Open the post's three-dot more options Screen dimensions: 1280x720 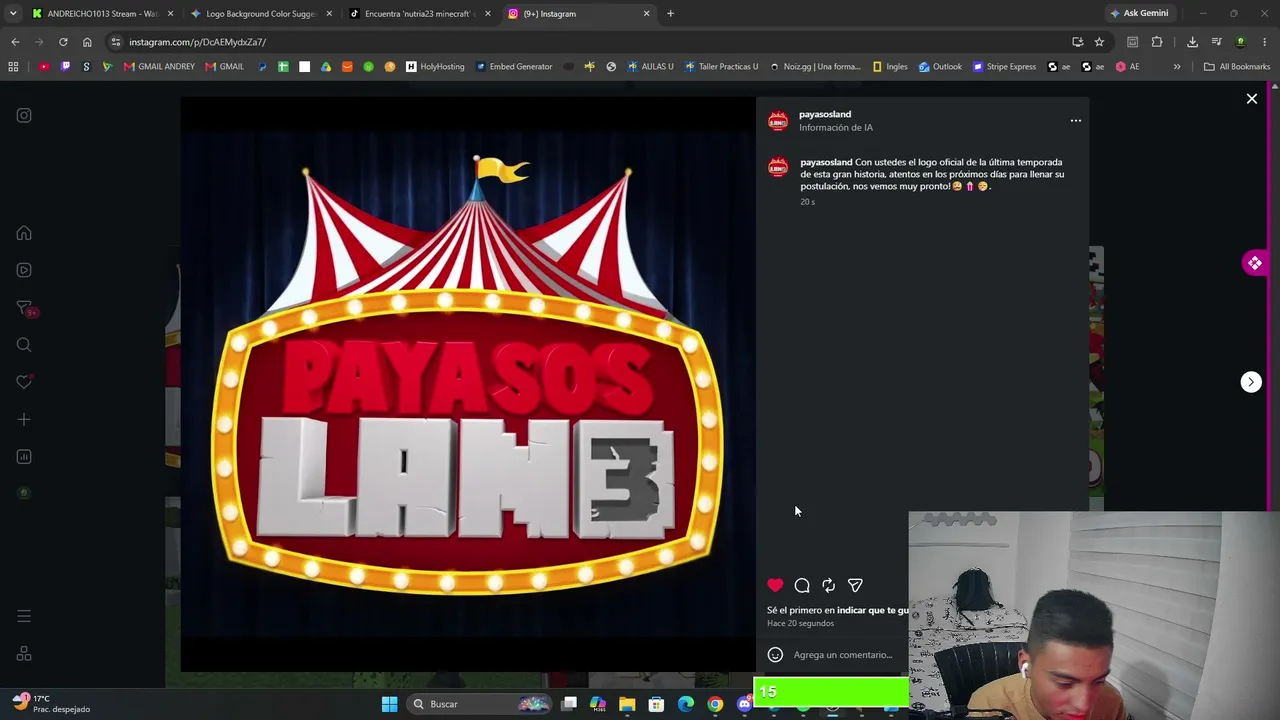[1076, 120]
